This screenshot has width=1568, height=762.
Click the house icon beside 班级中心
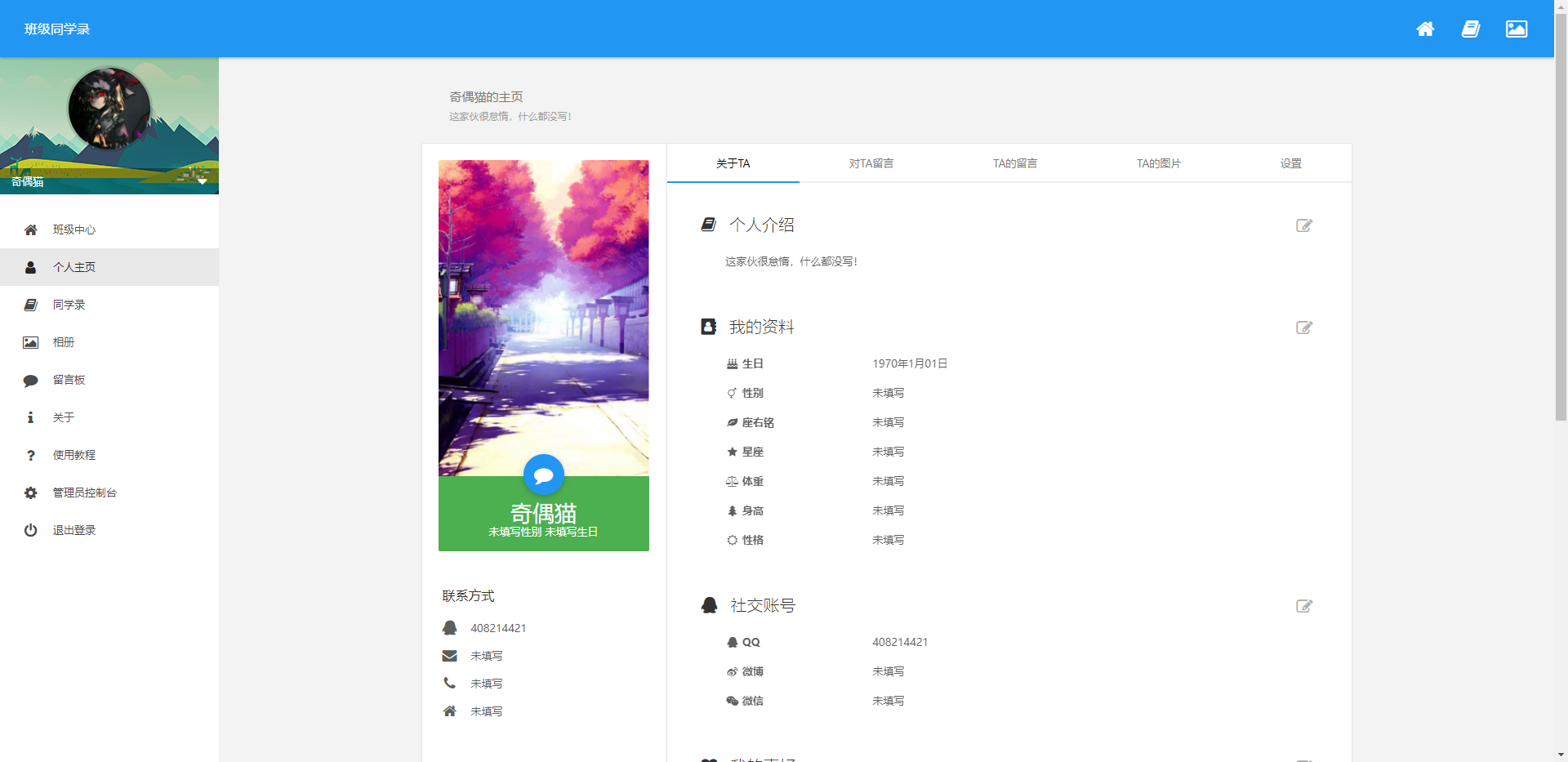31,229
